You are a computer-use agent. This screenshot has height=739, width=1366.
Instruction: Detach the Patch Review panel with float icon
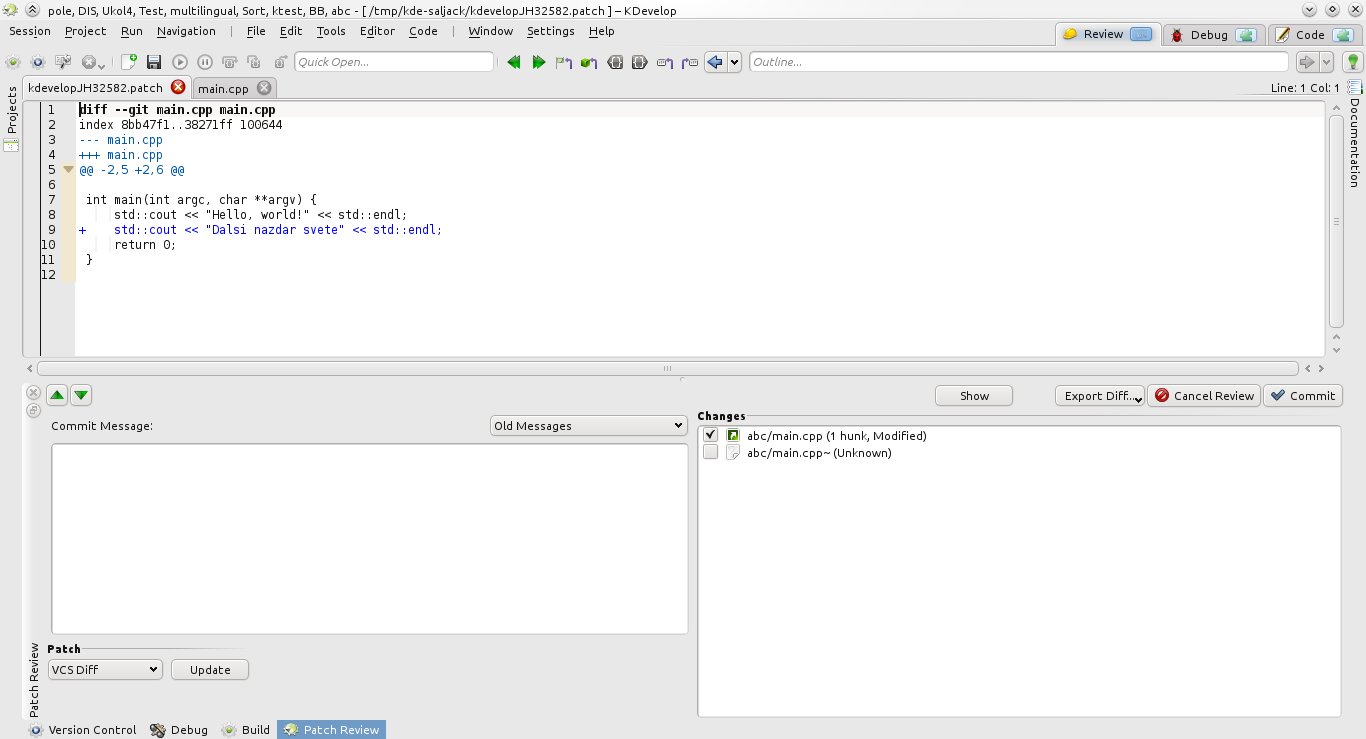[33, 410]
